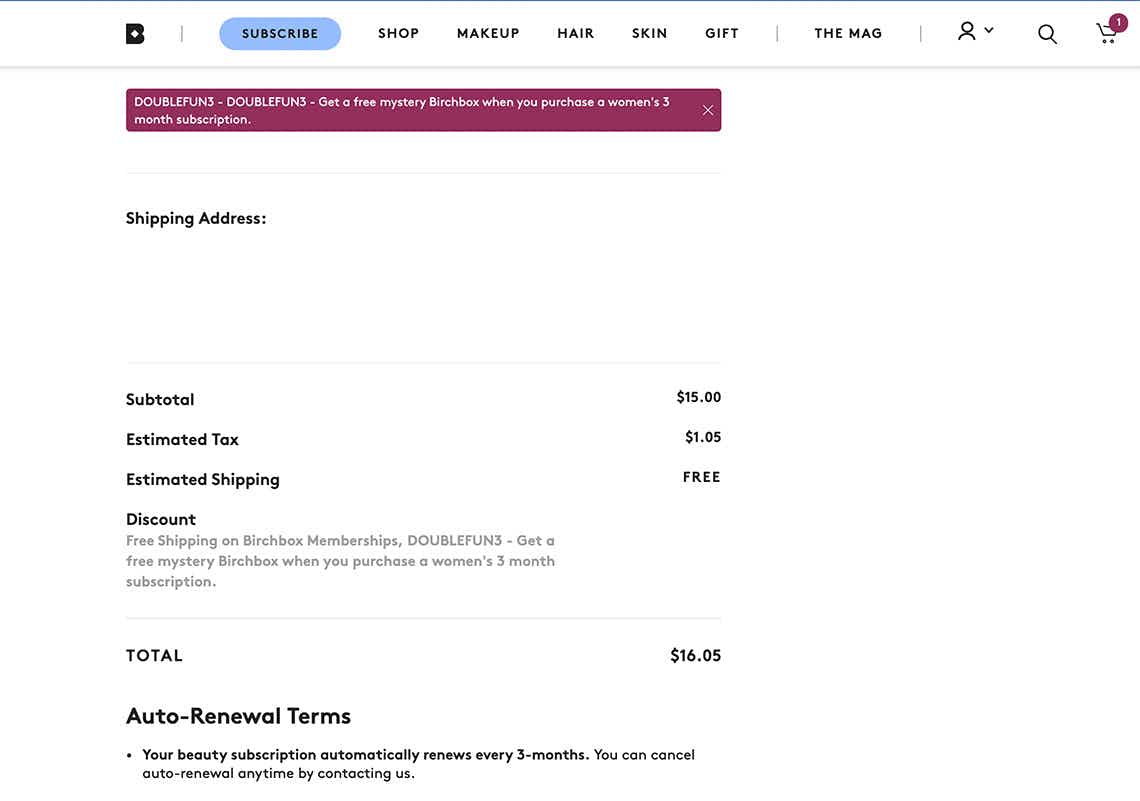Image resolution: width=1140 pixels, height=801 pixels.
Task: Click the TOTAL label
Action: click(x=154, y=656)
